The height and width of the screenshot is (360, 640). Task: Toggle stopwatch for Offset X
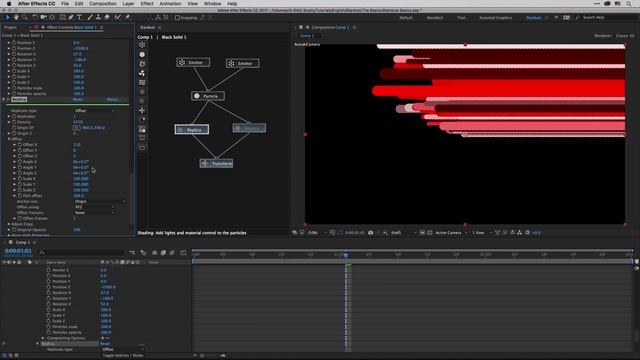click(x=20, y=144)
